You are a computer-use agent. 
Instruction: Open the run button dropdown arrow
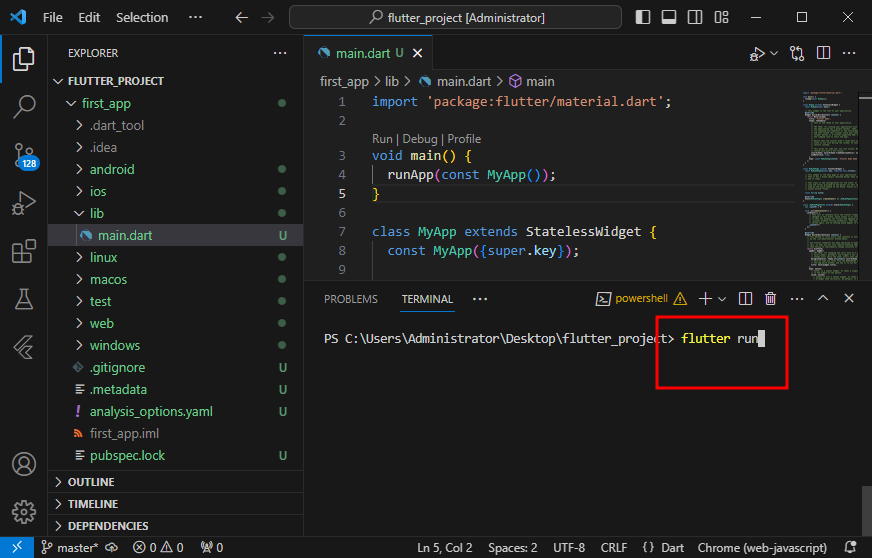[774, 53]
